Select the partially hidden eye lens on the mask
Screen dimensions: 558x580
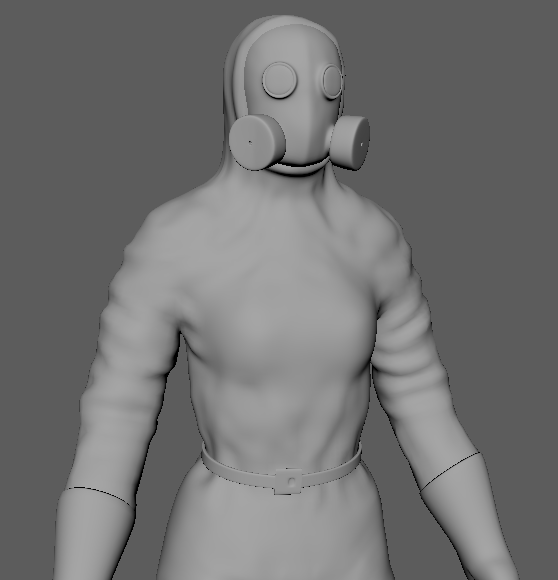pos(332,82)
